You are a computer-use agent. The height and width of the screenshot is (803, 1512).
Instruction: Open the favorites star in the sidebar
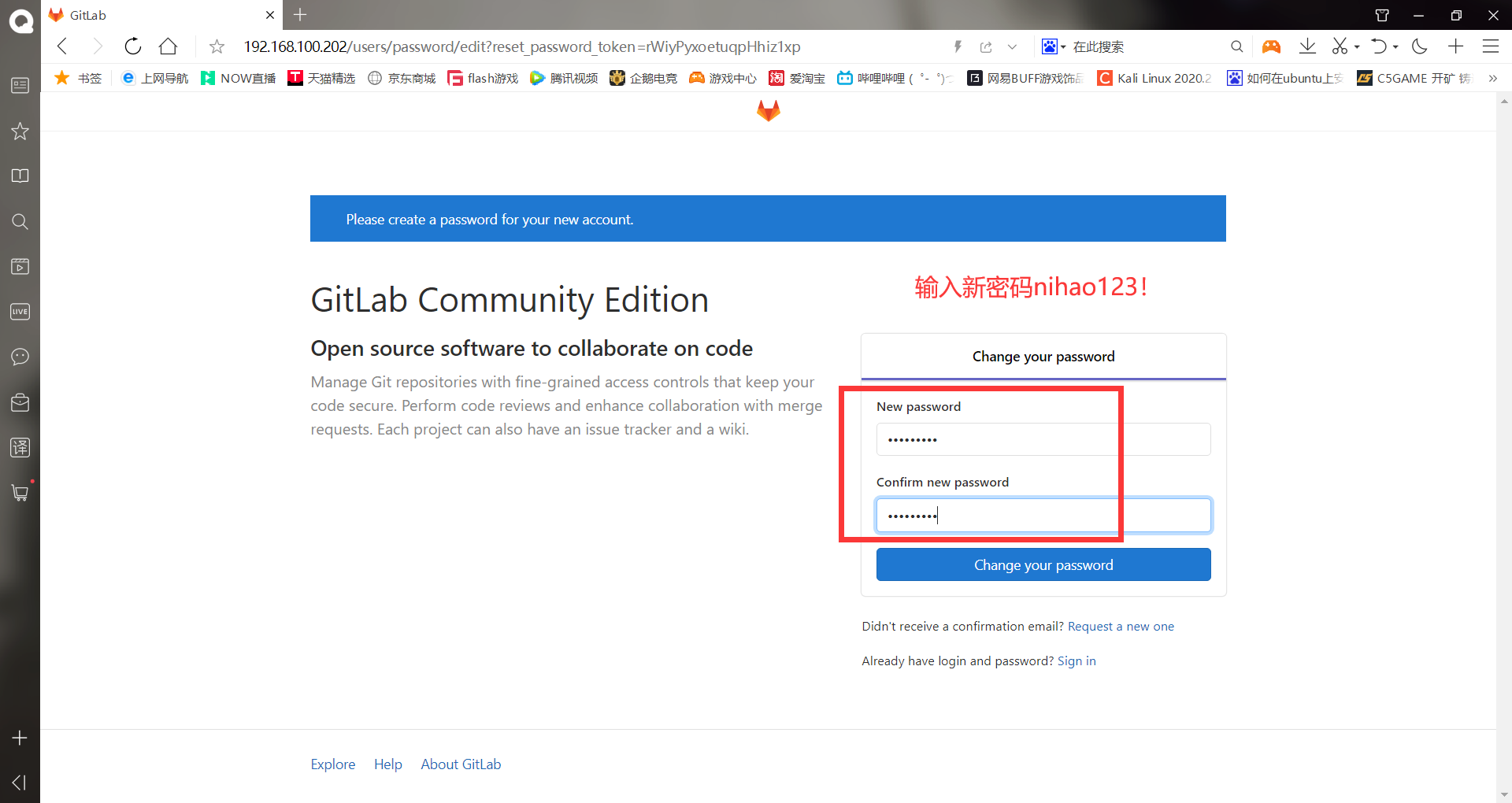click(x=20, y=131)
